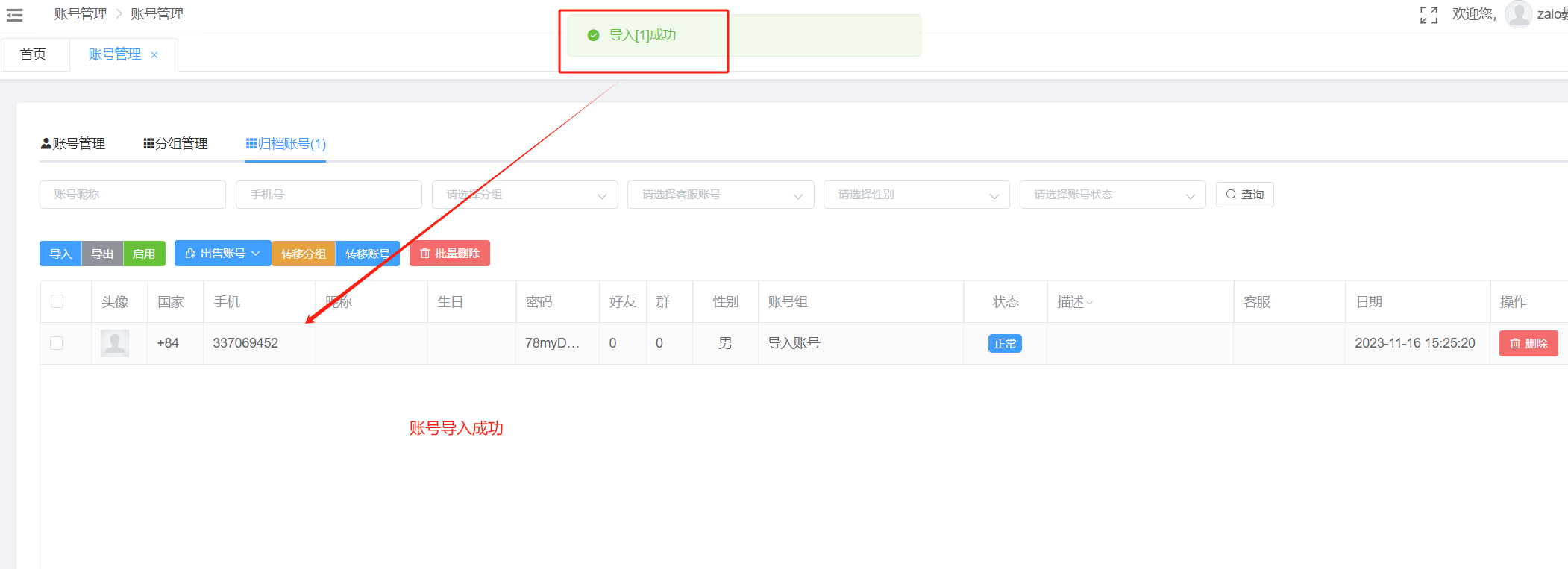Switch to the 分组管理 tab
1568x569 pixels.
click(175, 143)
